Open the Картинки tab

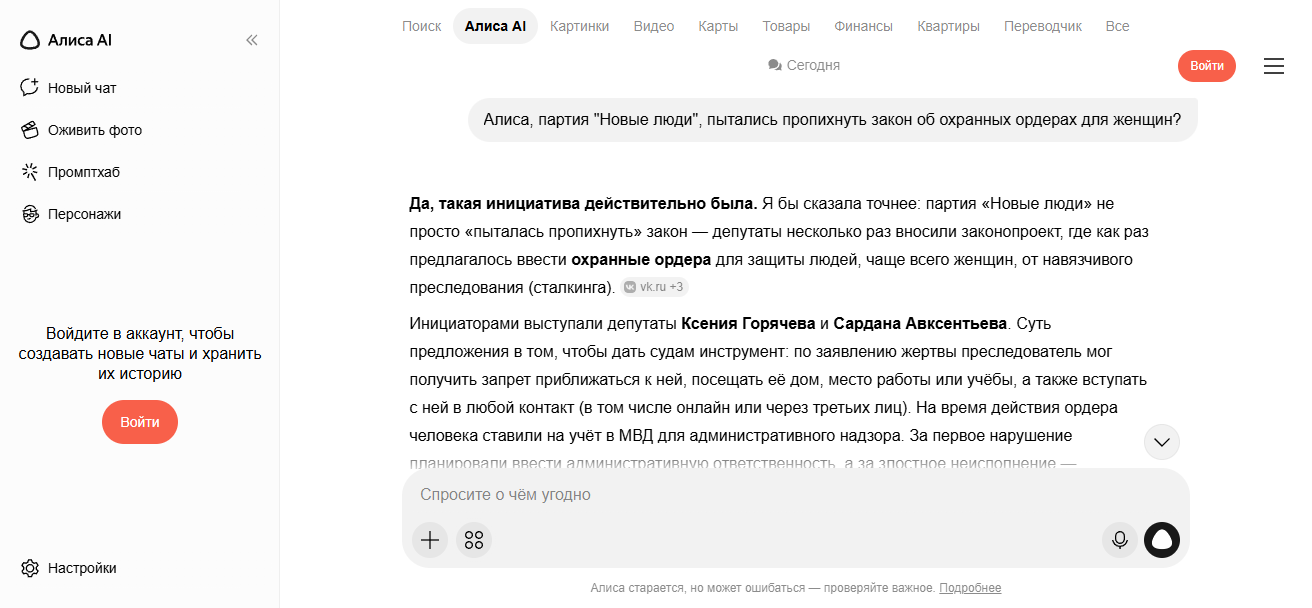pyautogui.click(x=579, y=26)
